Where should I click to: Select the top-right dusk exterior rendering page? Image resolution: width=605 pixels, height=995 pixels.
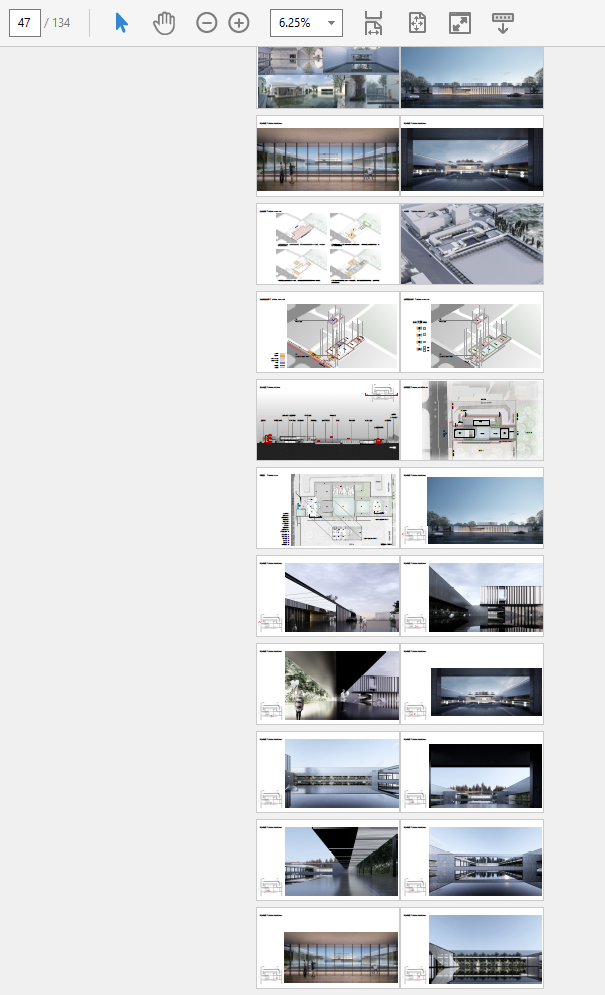[x=472, y=77]
